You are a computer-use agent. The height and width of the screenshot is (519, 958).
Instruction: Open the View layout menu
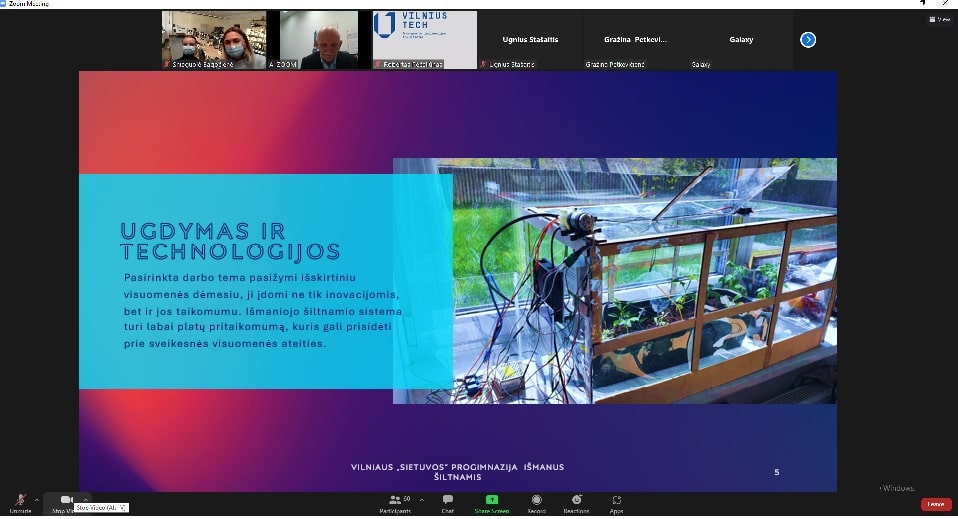tap(939, 20)
